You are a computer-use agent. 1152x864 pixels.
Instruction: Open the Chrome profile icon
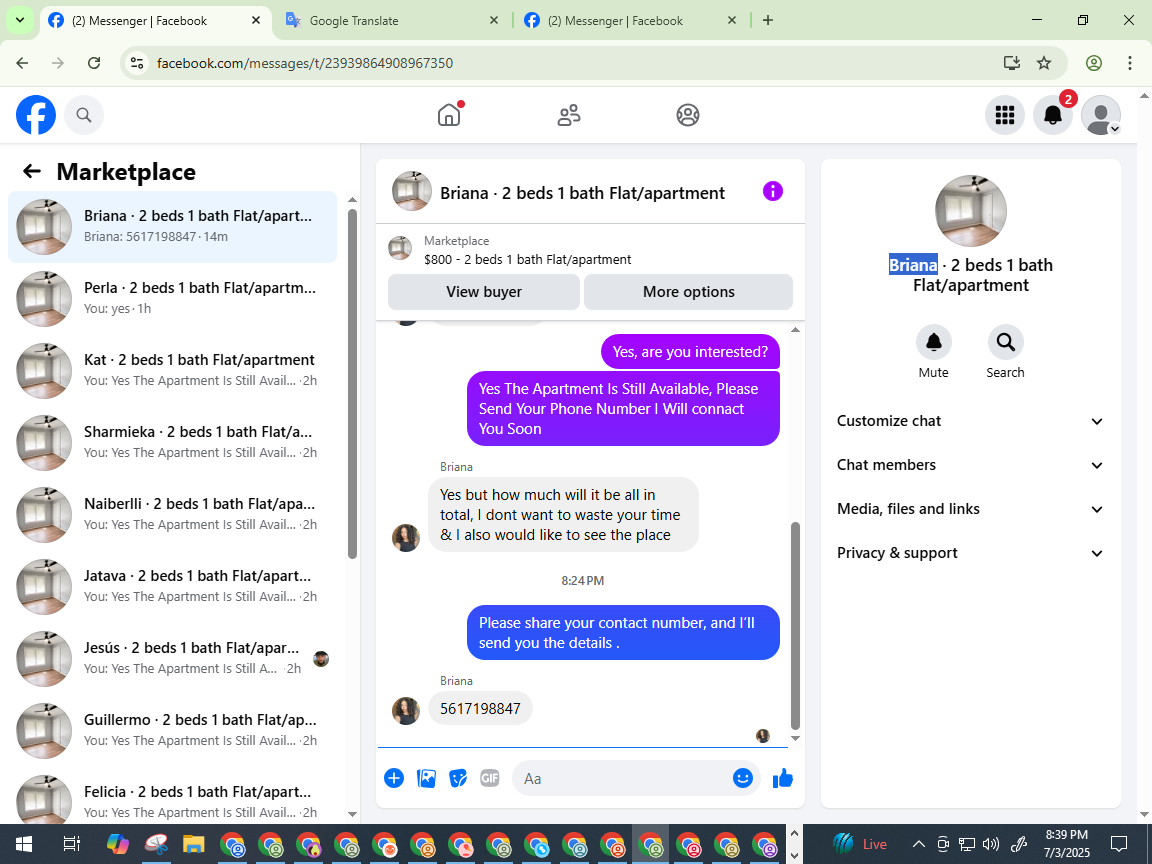(1094, 63)
